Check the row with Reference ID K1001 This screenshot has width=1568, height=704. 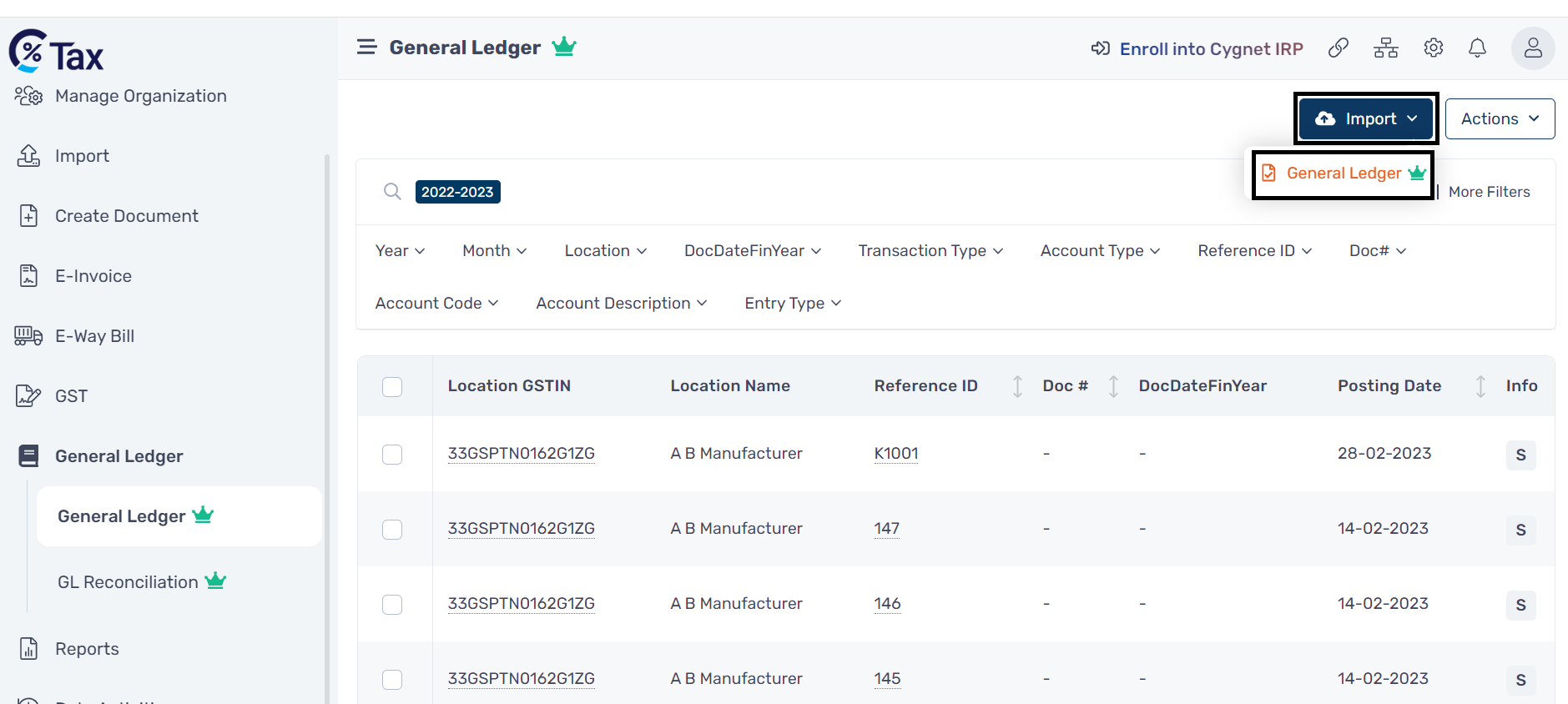point(392,455)
